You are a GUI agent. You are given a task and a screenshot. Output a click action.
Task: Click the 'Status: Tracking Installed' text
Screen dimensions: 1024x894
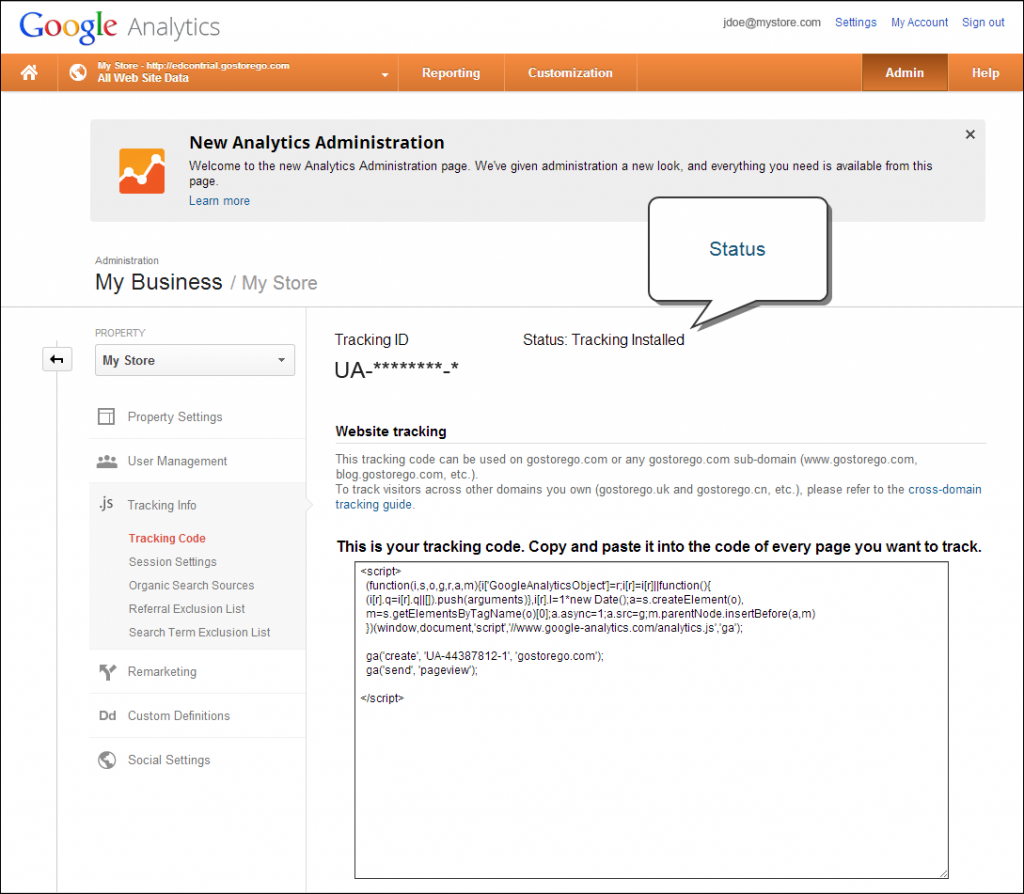(603, 340)
